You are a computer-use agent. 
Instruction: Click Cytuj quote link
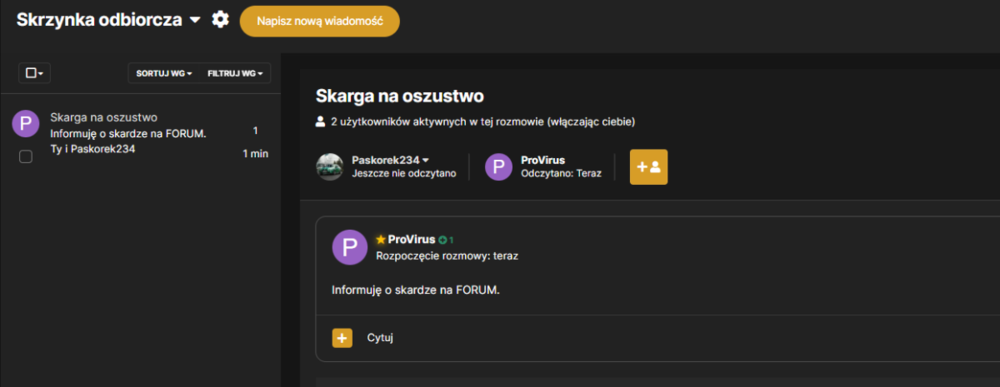click(x=380, y=337)
